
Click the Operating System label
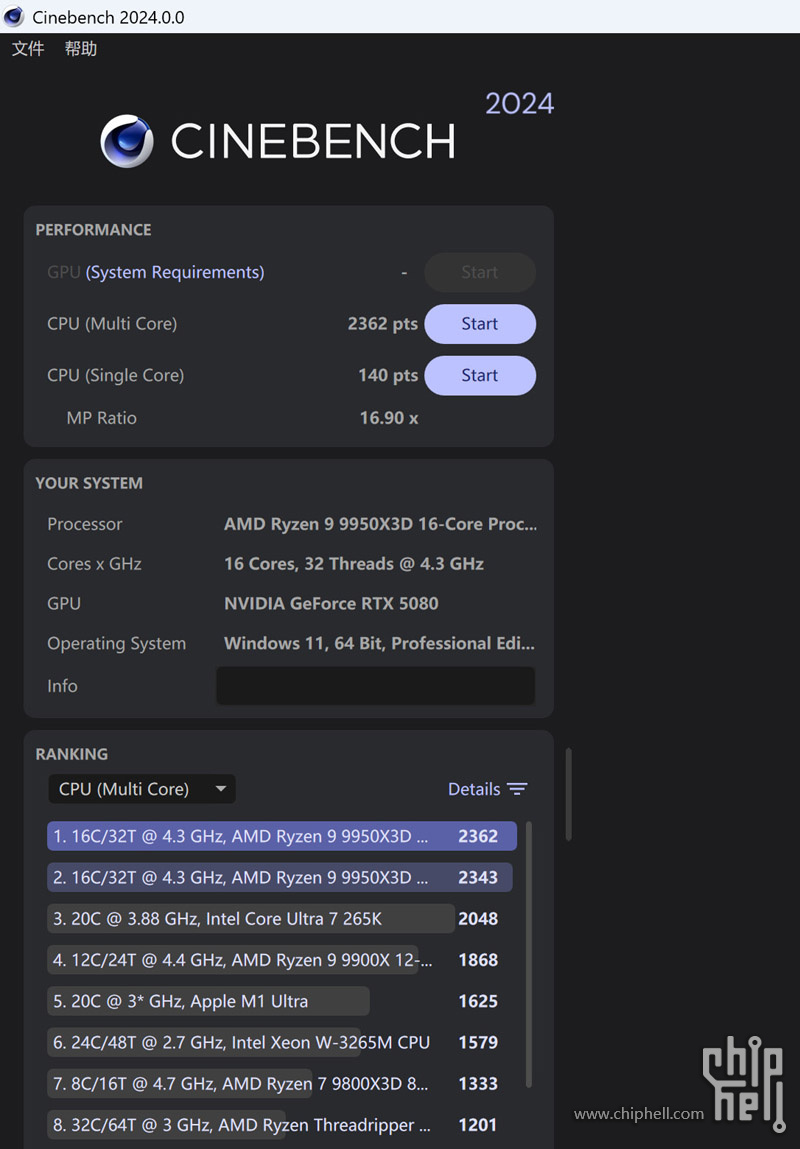coord(116,643)
